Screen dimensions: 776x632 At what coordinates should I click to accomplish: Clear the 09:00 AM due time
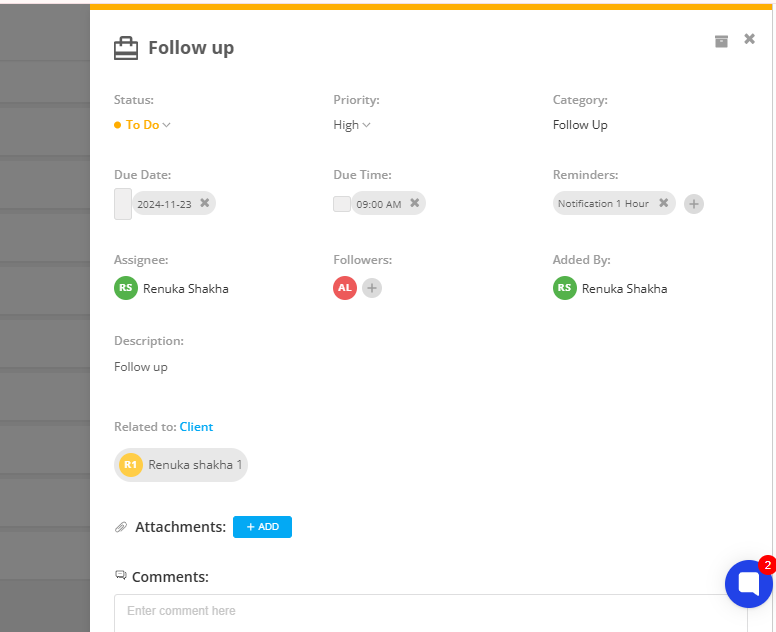415,202
